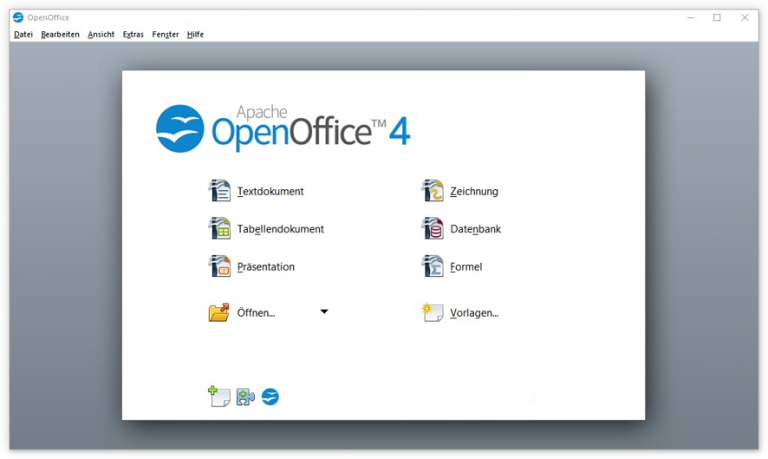Image resolution: width=768 pixels, height=459 pixels.
Task: Click the round OpenOffice info icon at bottom
Action: click(x=270, y=397)
